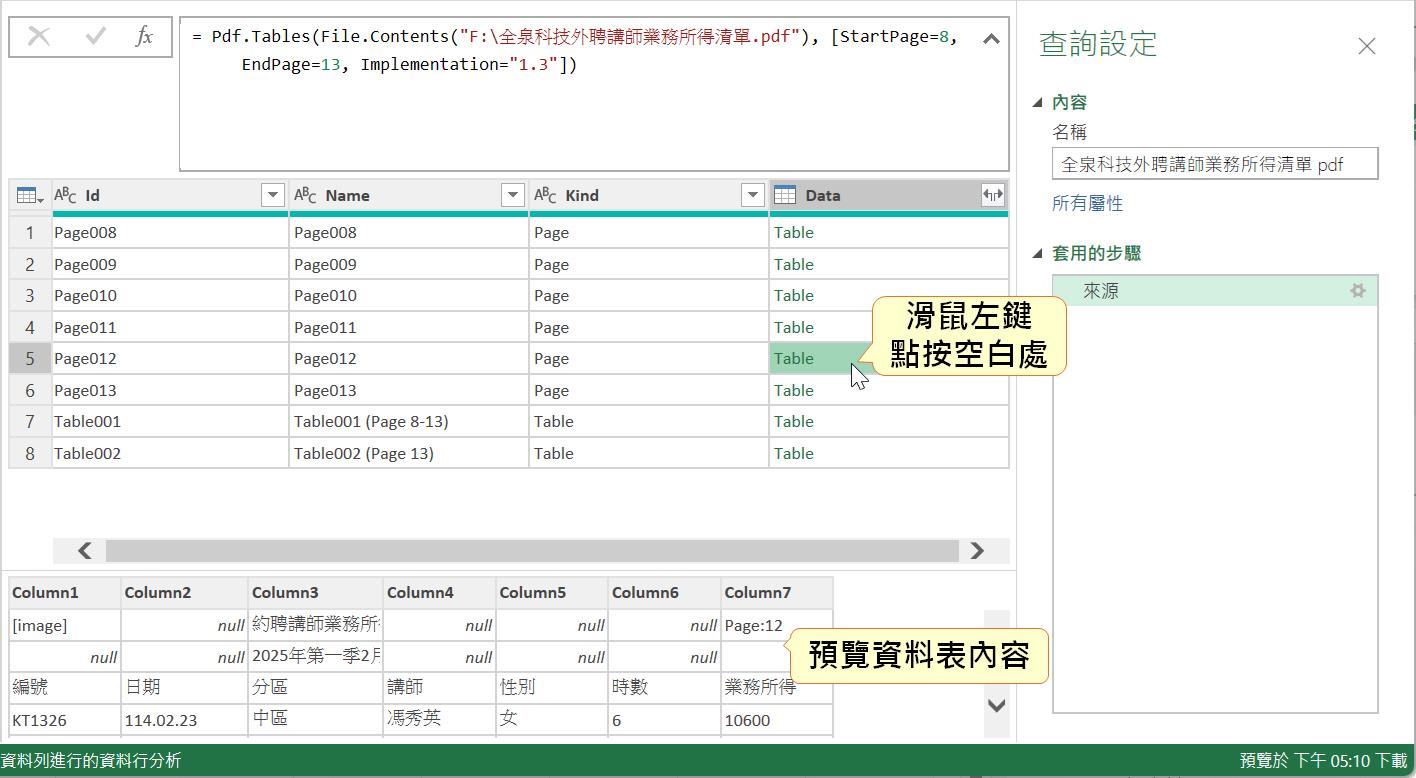The width and height of the screenshot is (1416, 778).
Task: Open the Name column filter dropdown
Action: click(x=512, y=196)
